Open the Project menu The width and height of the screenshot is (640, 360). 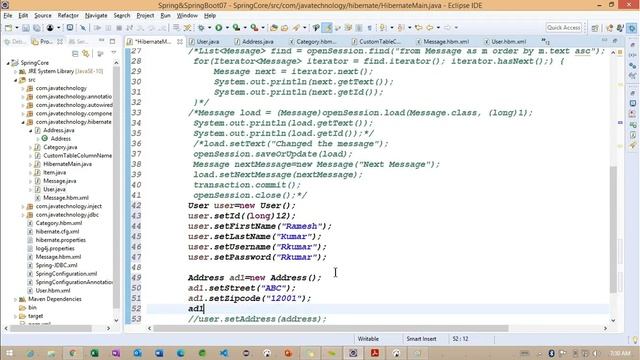145,16
